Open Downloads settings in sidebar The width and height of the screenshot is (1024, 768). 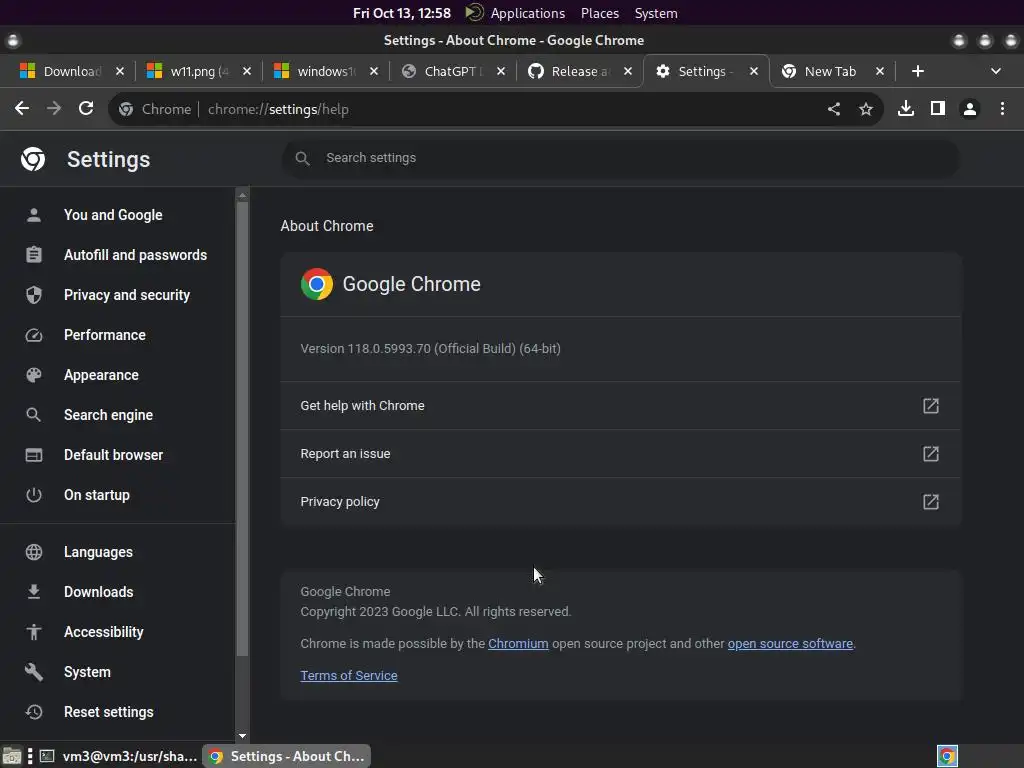coord(118,592)
